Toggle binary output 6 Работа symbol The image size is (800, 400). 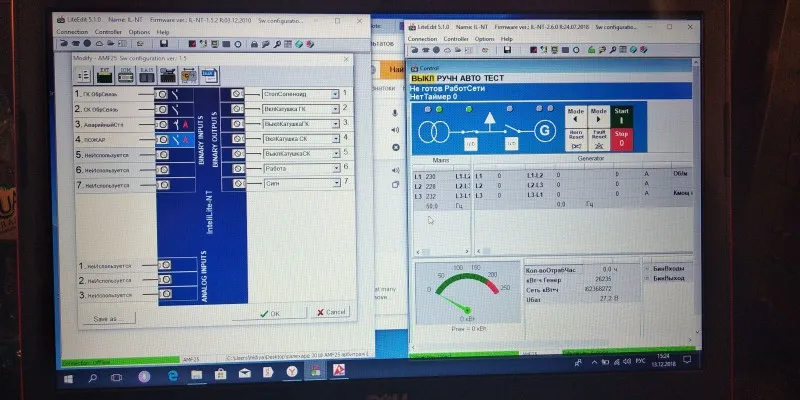(x=238, y=168)
